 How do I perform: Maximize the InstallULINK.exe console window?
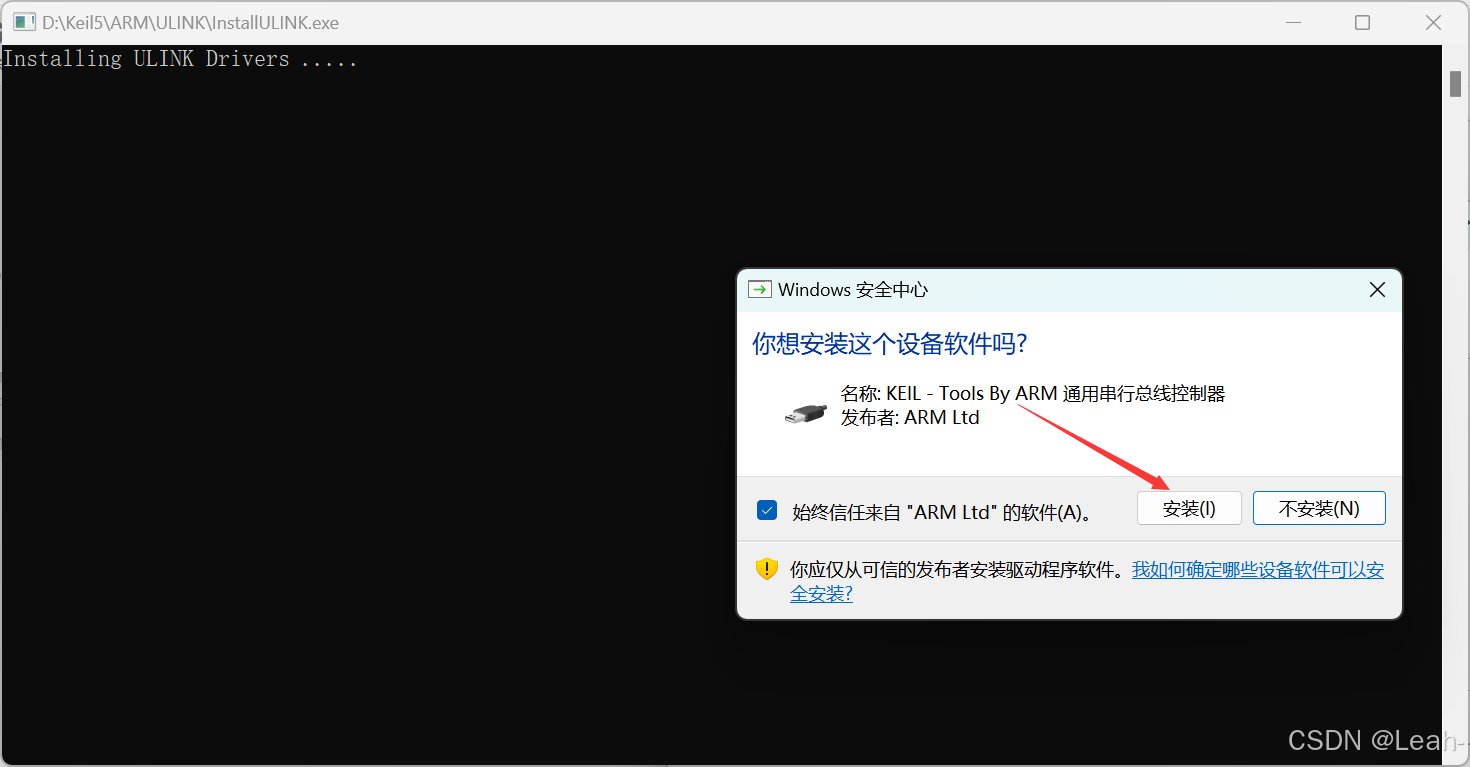pos(1362,22)
